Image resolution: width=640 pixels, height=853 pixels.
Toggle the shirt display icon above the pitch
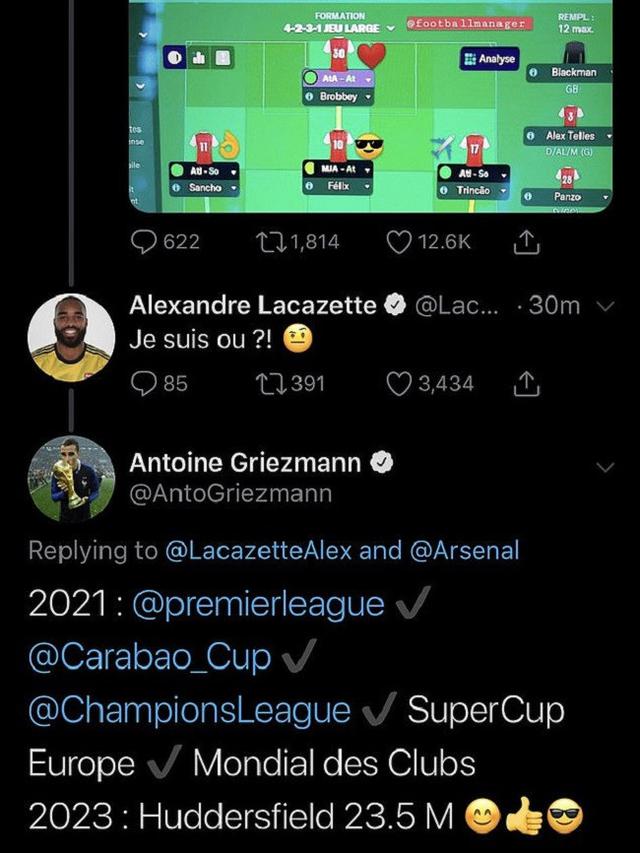(x=223, y=56)
